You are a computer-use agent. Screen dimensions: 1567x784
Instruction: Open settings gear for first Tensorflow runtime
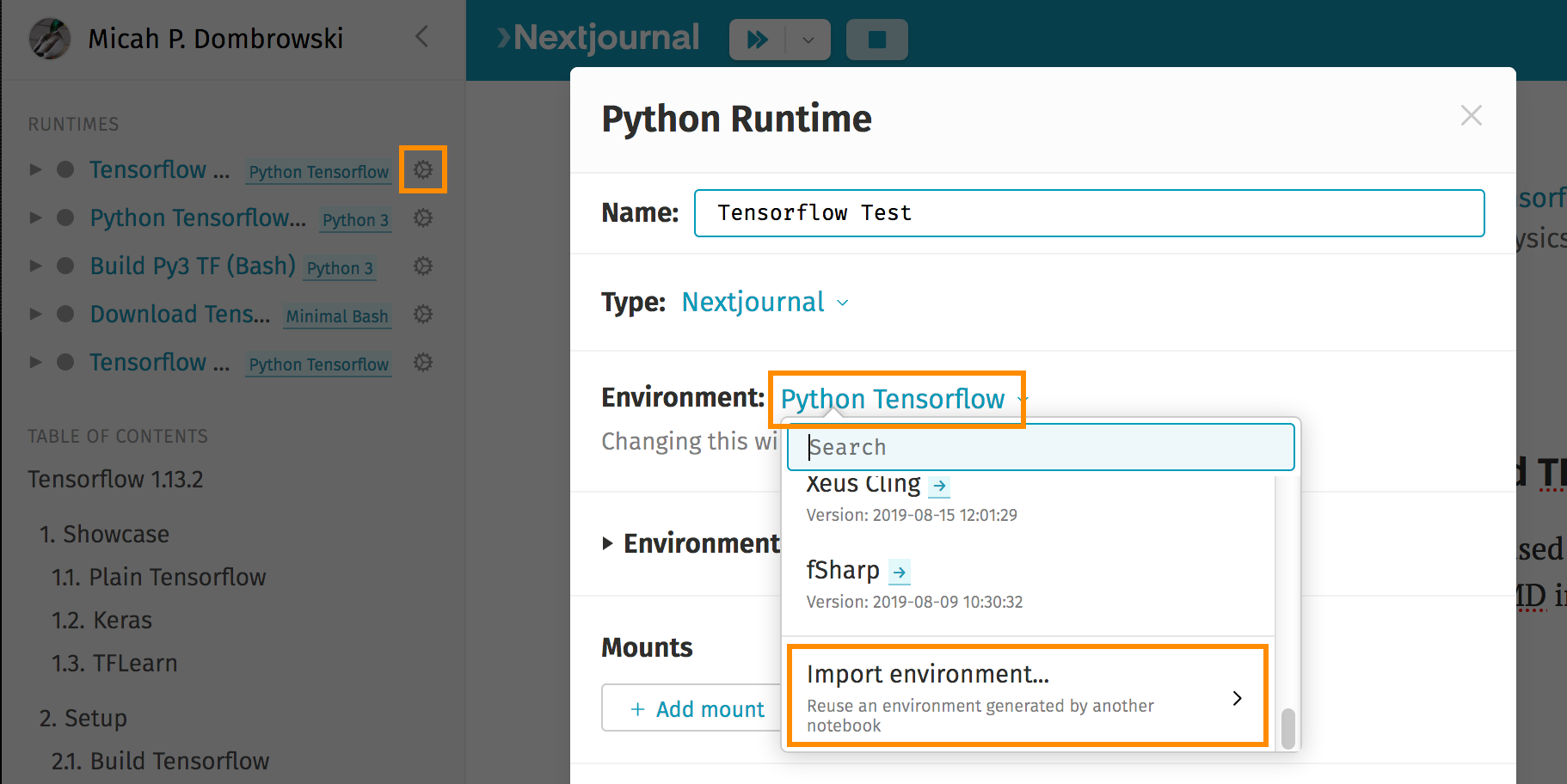pyautogui.click(x=422, y=169)
